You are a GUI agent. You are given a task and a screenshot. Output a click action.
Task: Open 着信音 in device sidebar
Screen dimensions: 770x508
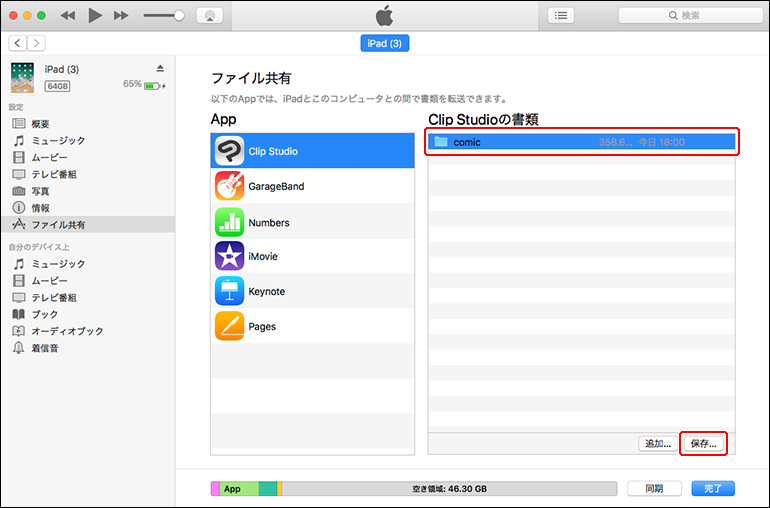coord(87,348)
